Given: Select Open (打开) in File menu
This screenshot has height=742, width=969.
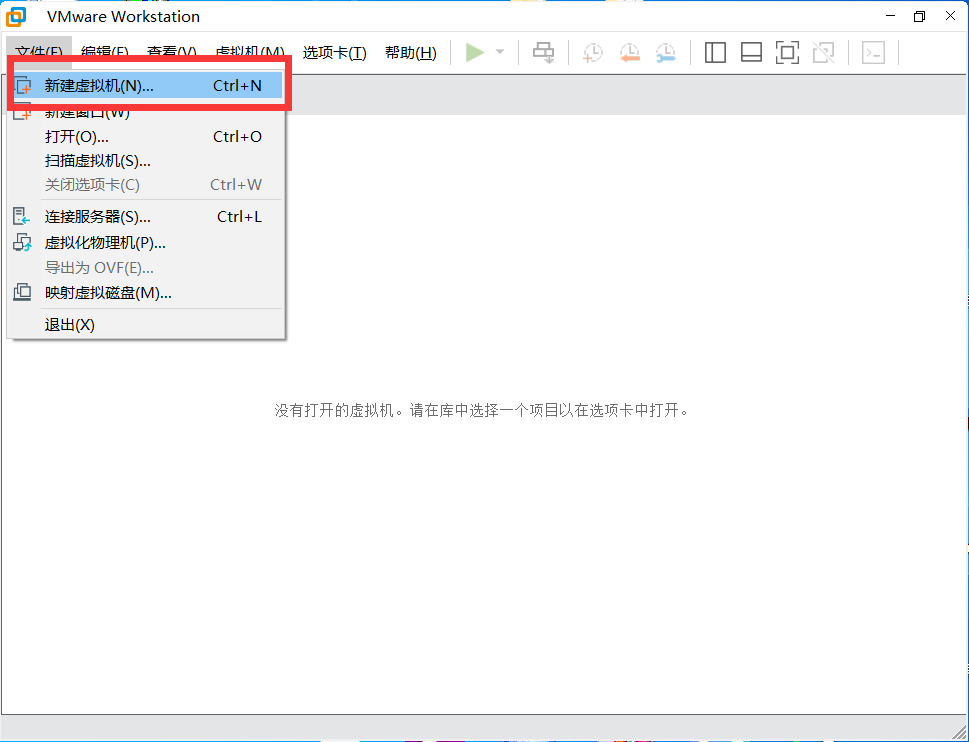Looking at the screenshot, I should [x=146, y=137].
